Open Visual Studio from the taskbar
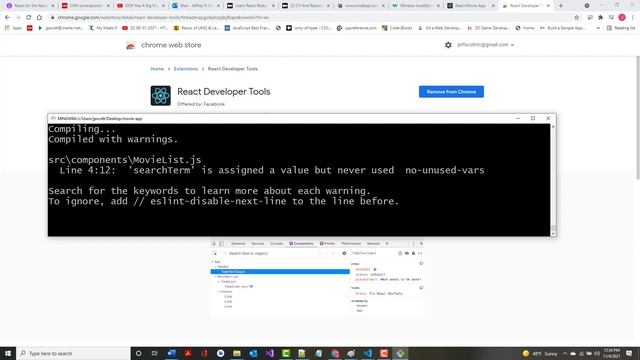 [269, 353]
